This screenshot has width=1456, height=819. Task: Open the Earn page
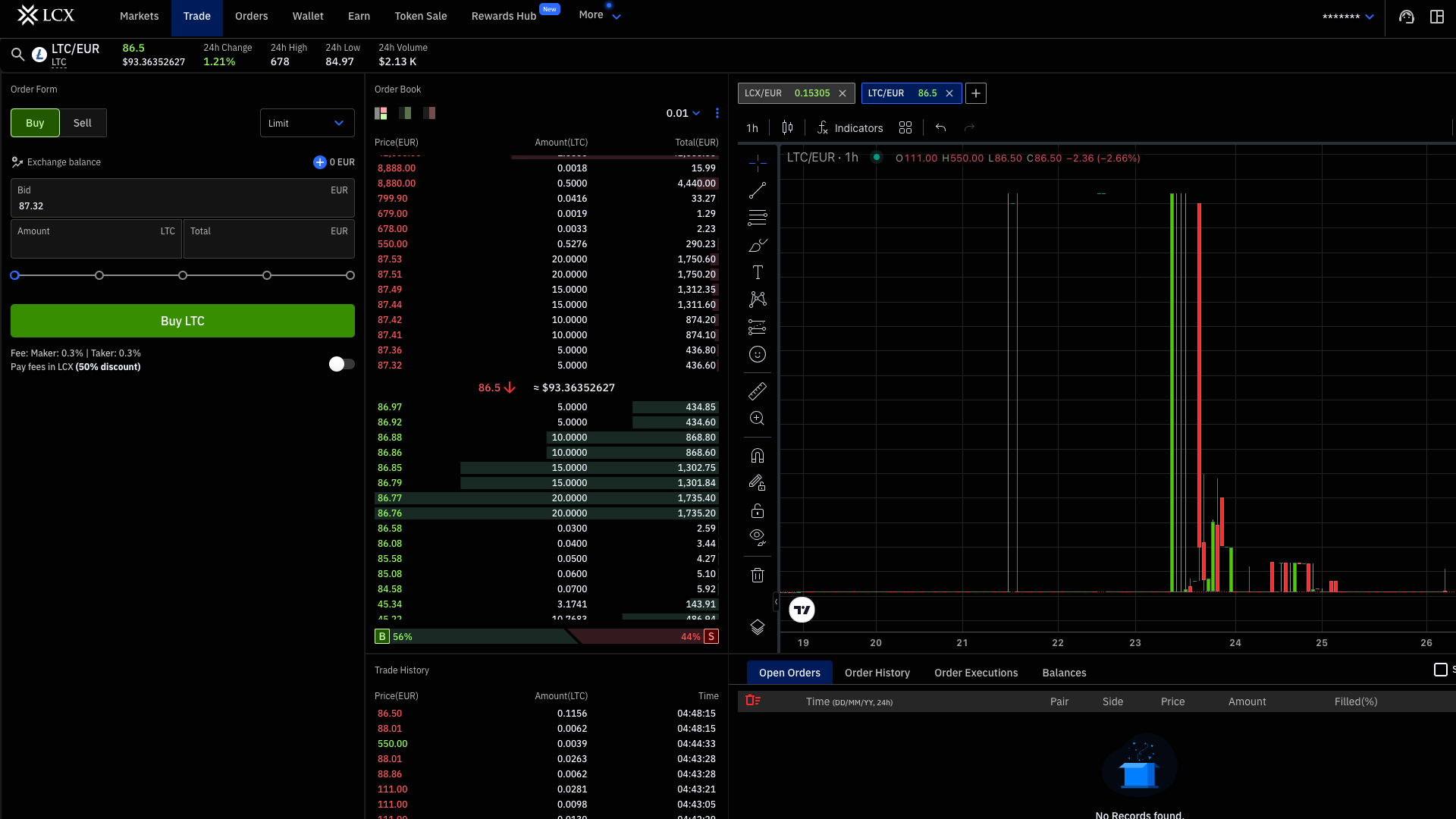point(359,16)
